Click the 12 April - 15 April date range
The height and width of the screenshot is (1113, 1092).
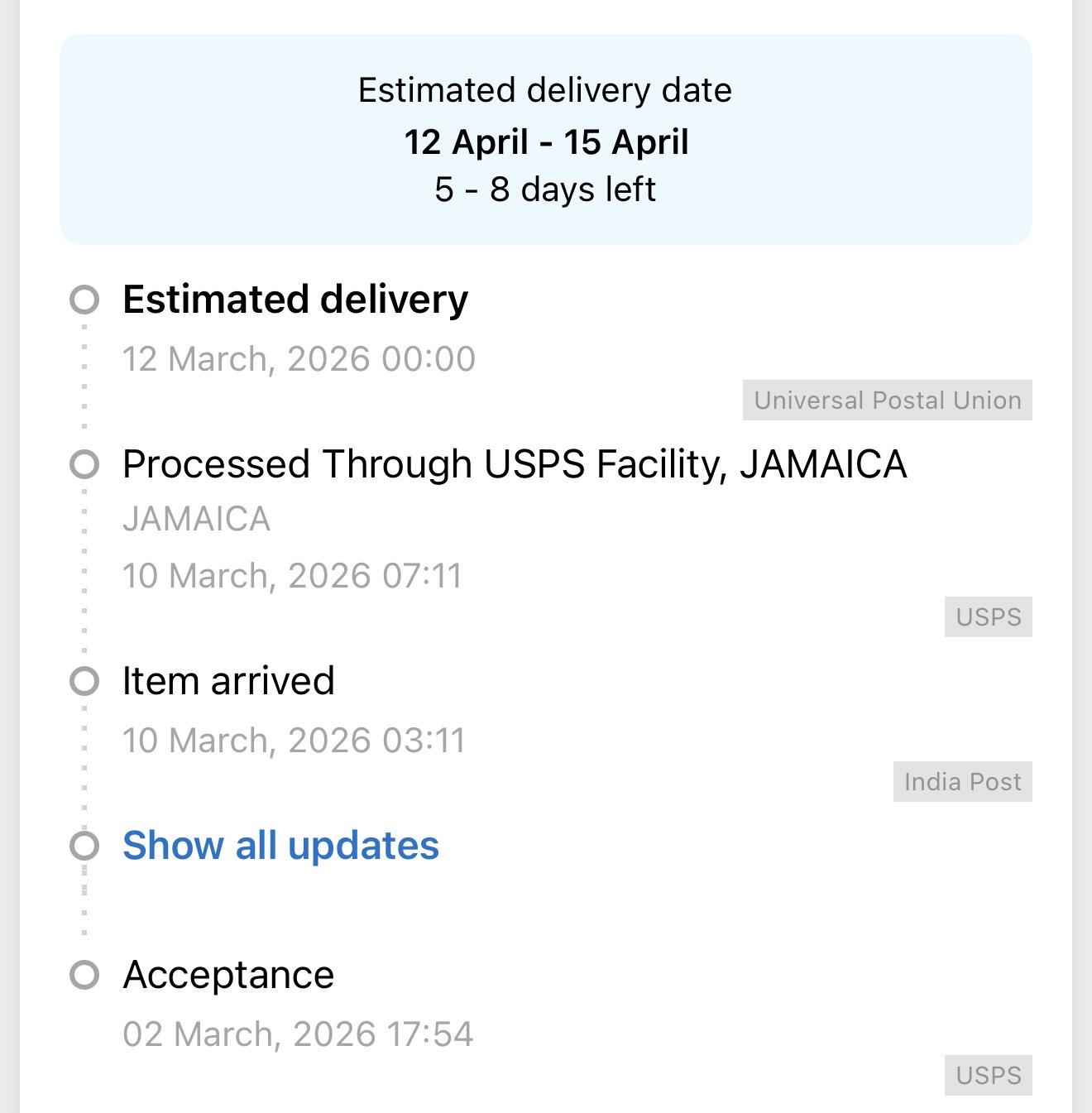[546, 142]
